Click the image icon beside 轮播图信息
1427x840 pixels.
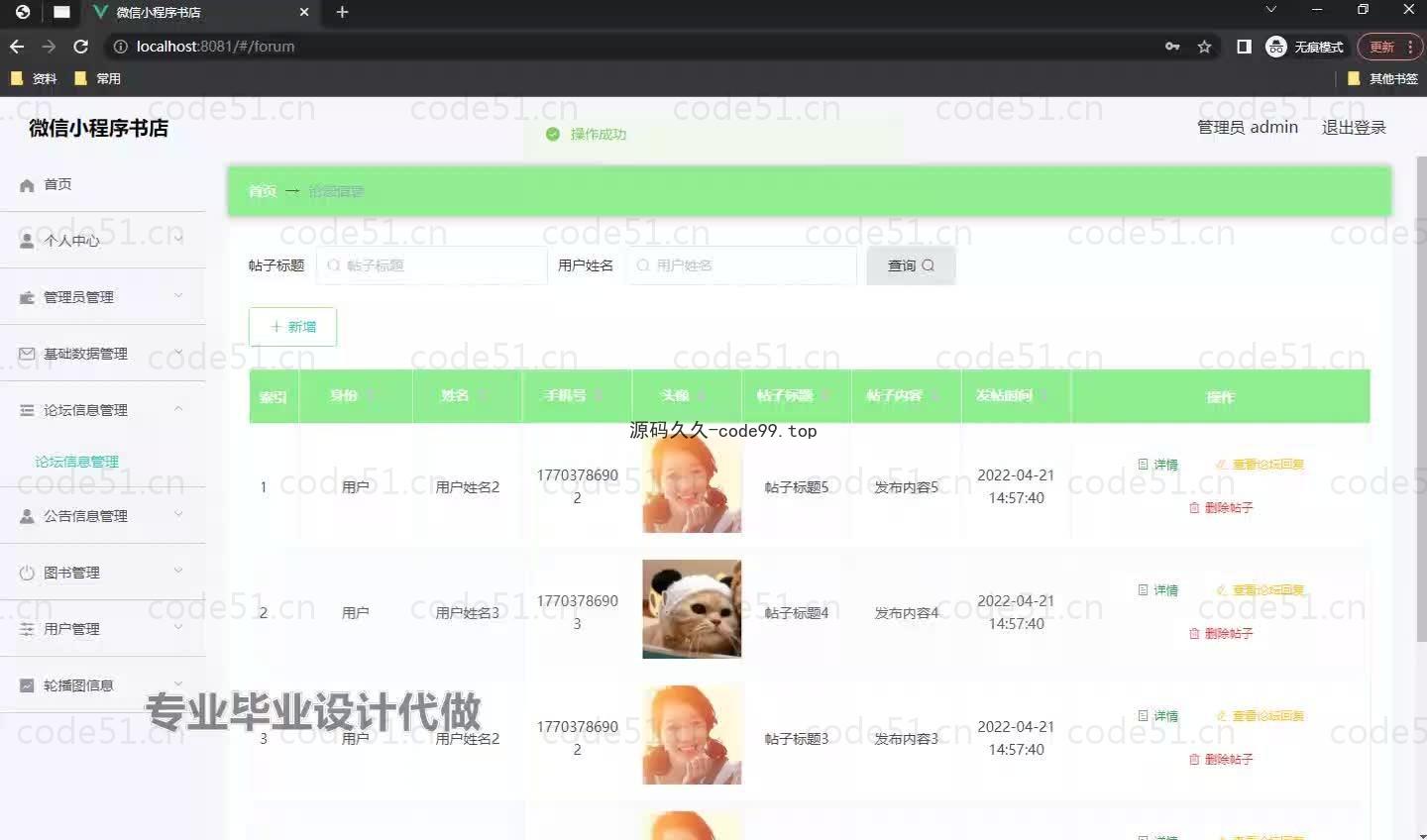click(27, 685)
